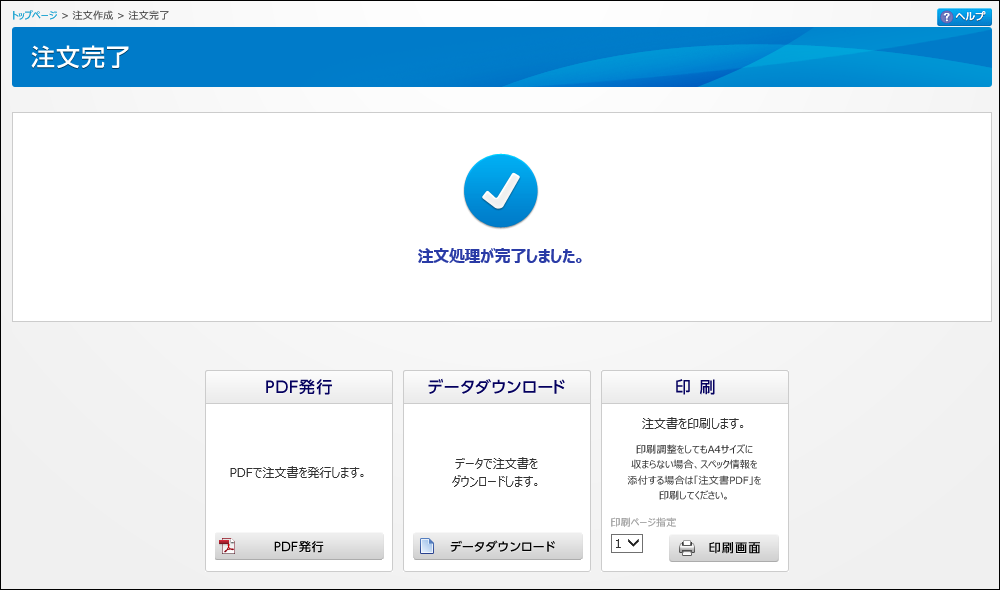The height and width of the screenshot is (590, 1000).
Task: Click the question mark help icon
Action: point(946,17)
